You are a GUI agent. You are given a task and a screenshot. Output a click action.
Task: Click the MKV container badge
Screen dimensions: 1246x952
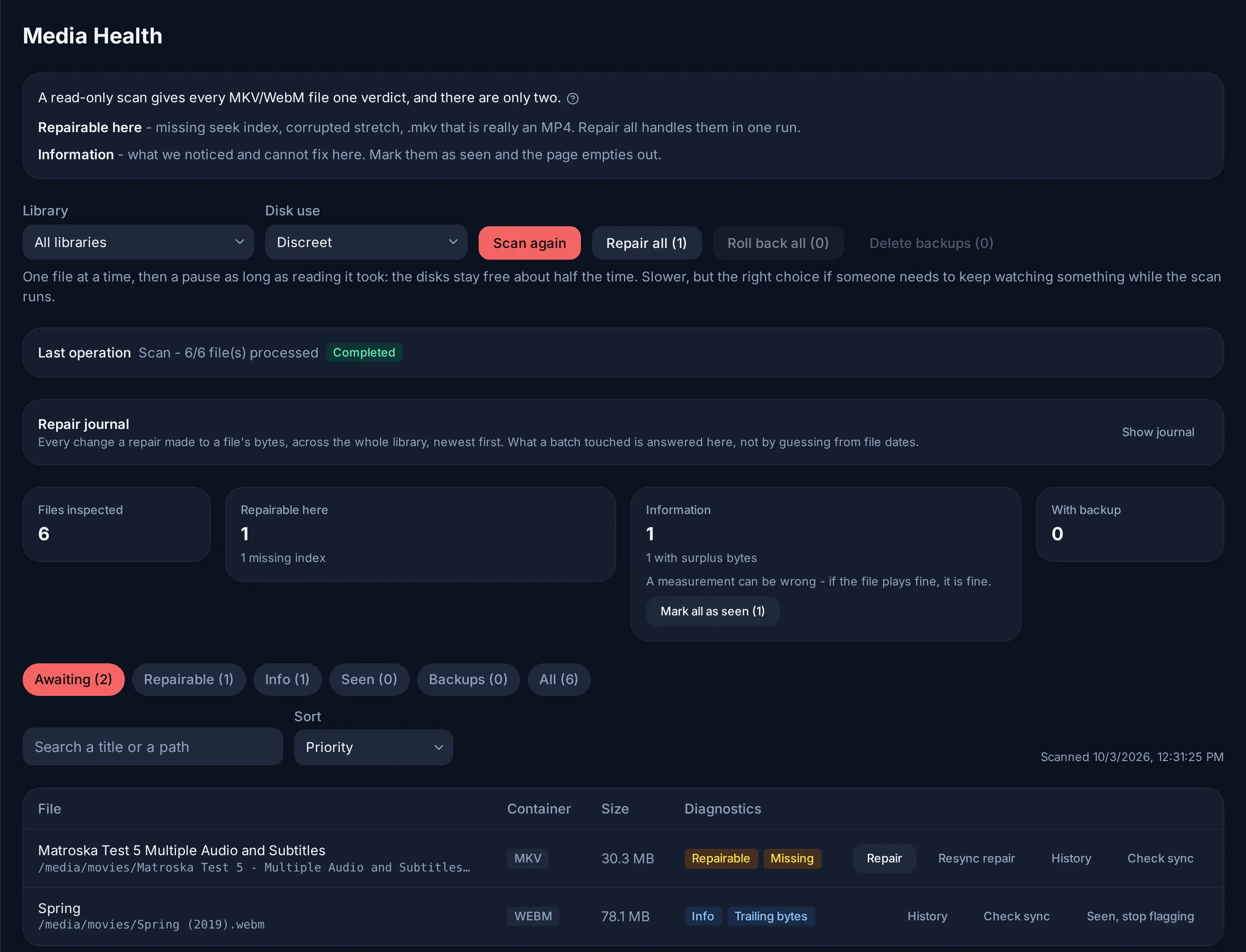528,858
